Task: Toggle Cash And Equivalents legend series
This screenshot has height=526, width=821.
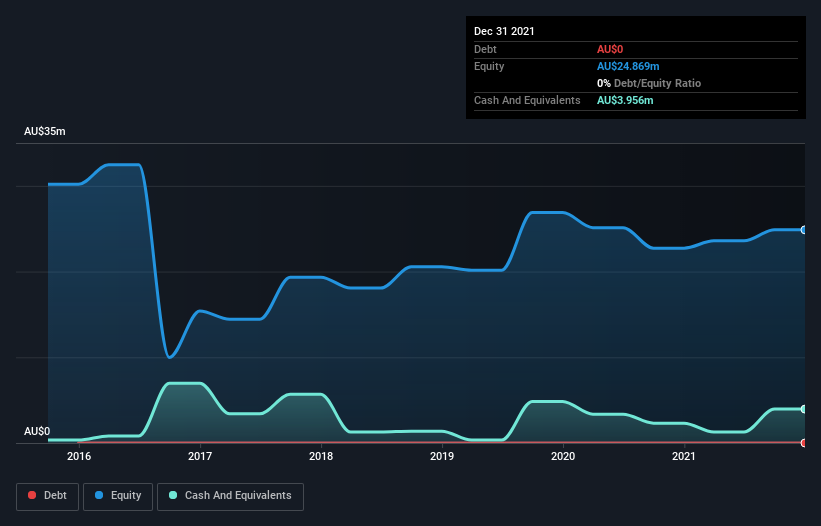Action: point(230,496)
